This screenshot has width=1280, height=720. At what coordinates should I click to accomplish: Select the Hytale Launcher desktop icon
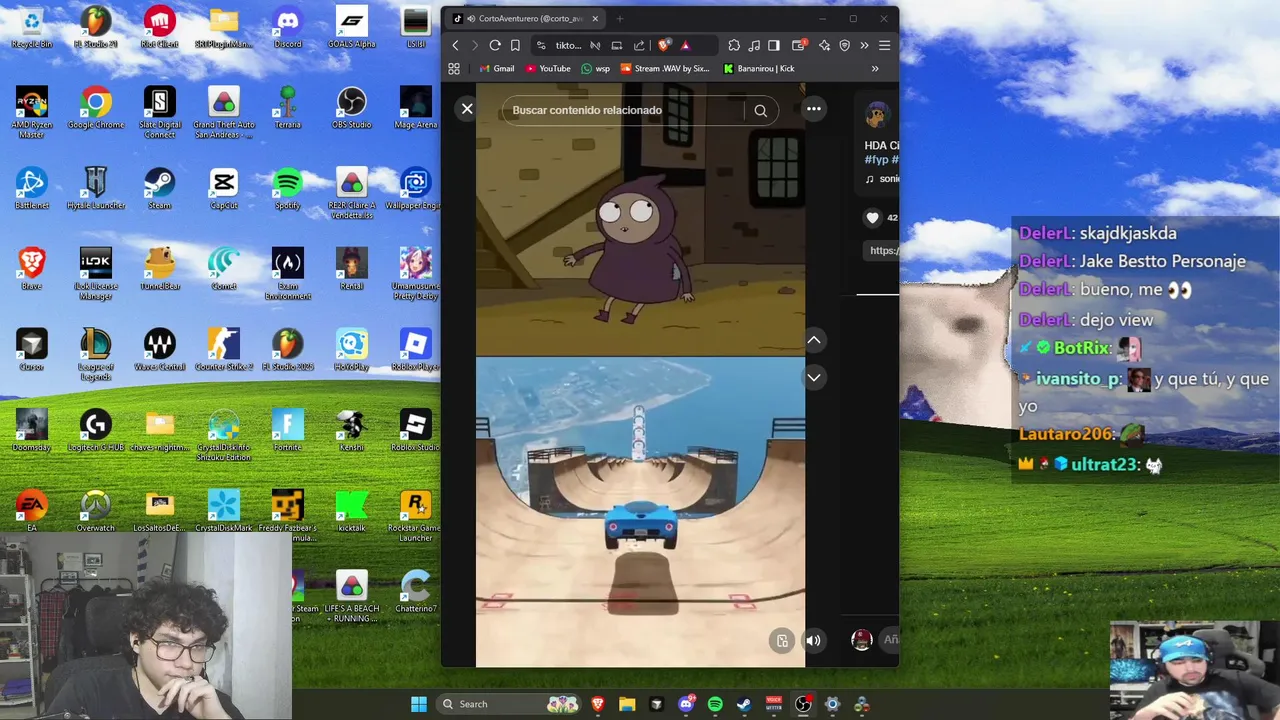[96, 188]
